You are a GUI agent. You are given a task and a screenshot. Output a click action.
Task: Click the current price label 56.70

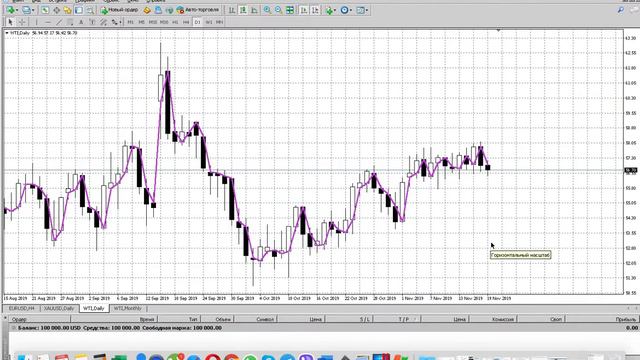pyautogui.click(x=631, y=170)
